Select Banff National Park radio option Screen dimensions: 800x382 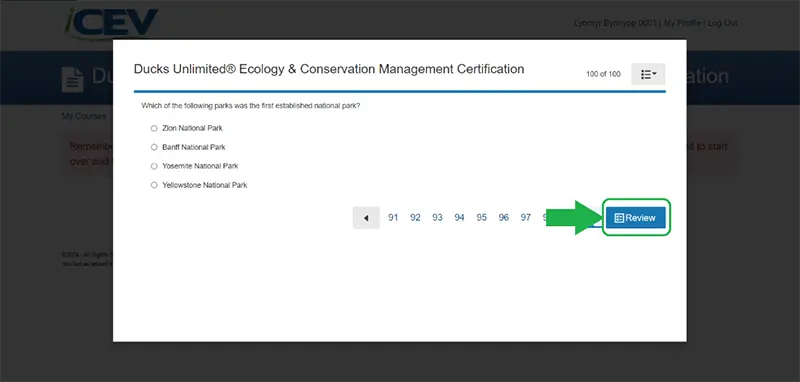[x=154, y=147]
